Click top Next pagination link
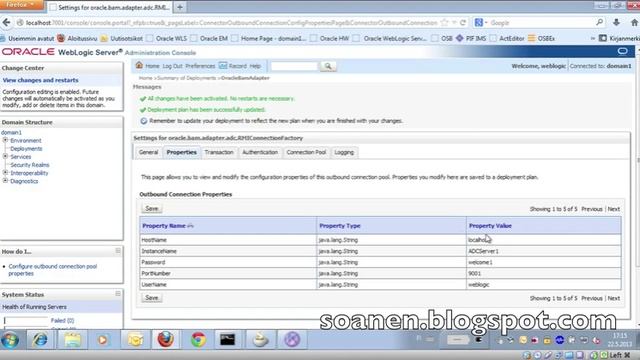640x360 pixels. (x=613, y=209)
